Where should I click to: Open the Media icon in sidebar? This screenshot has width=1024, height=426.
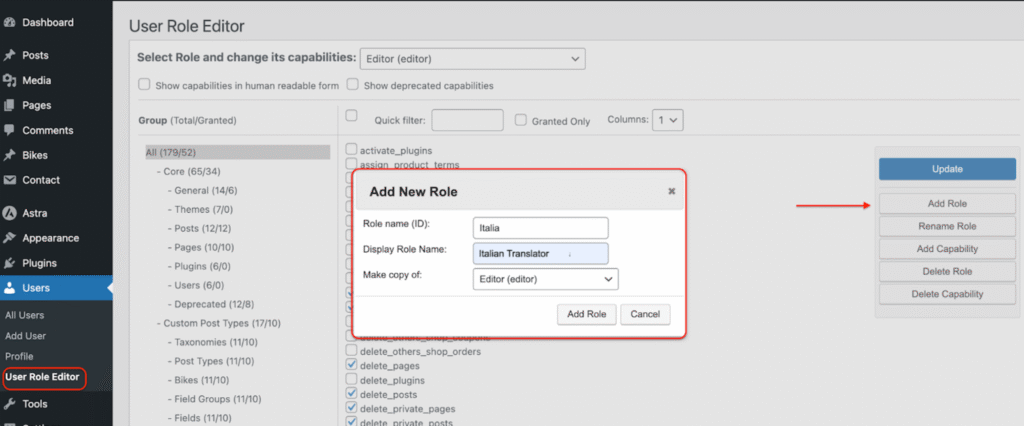point(9,80)
